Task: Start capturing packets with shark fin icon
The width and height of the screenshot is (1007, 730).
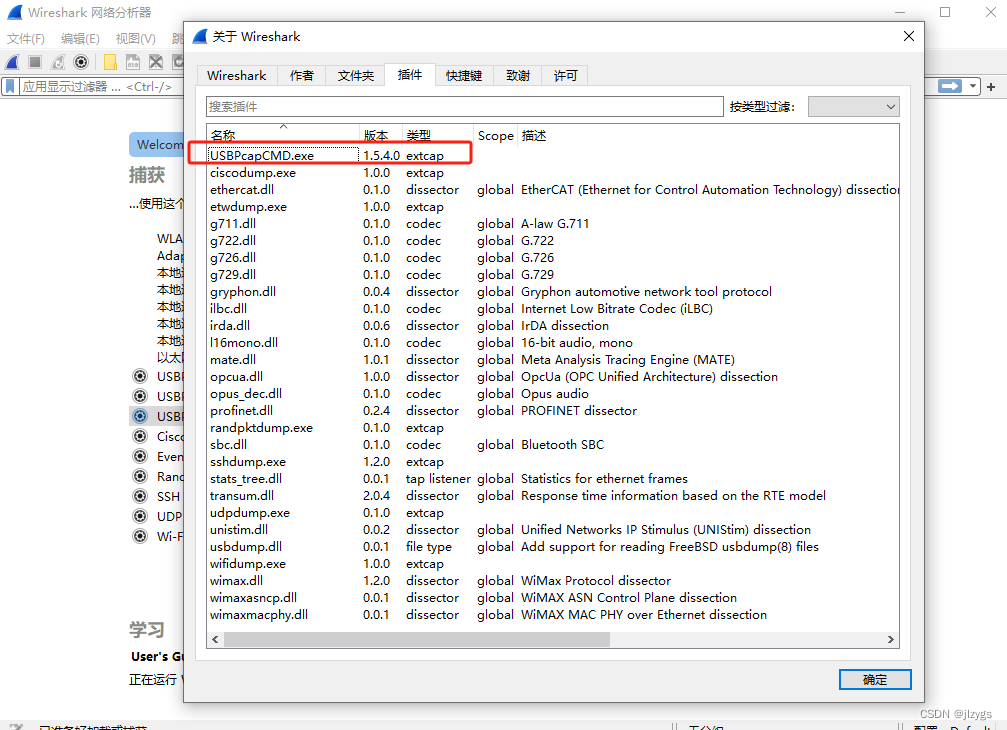Action: (13, 62)
